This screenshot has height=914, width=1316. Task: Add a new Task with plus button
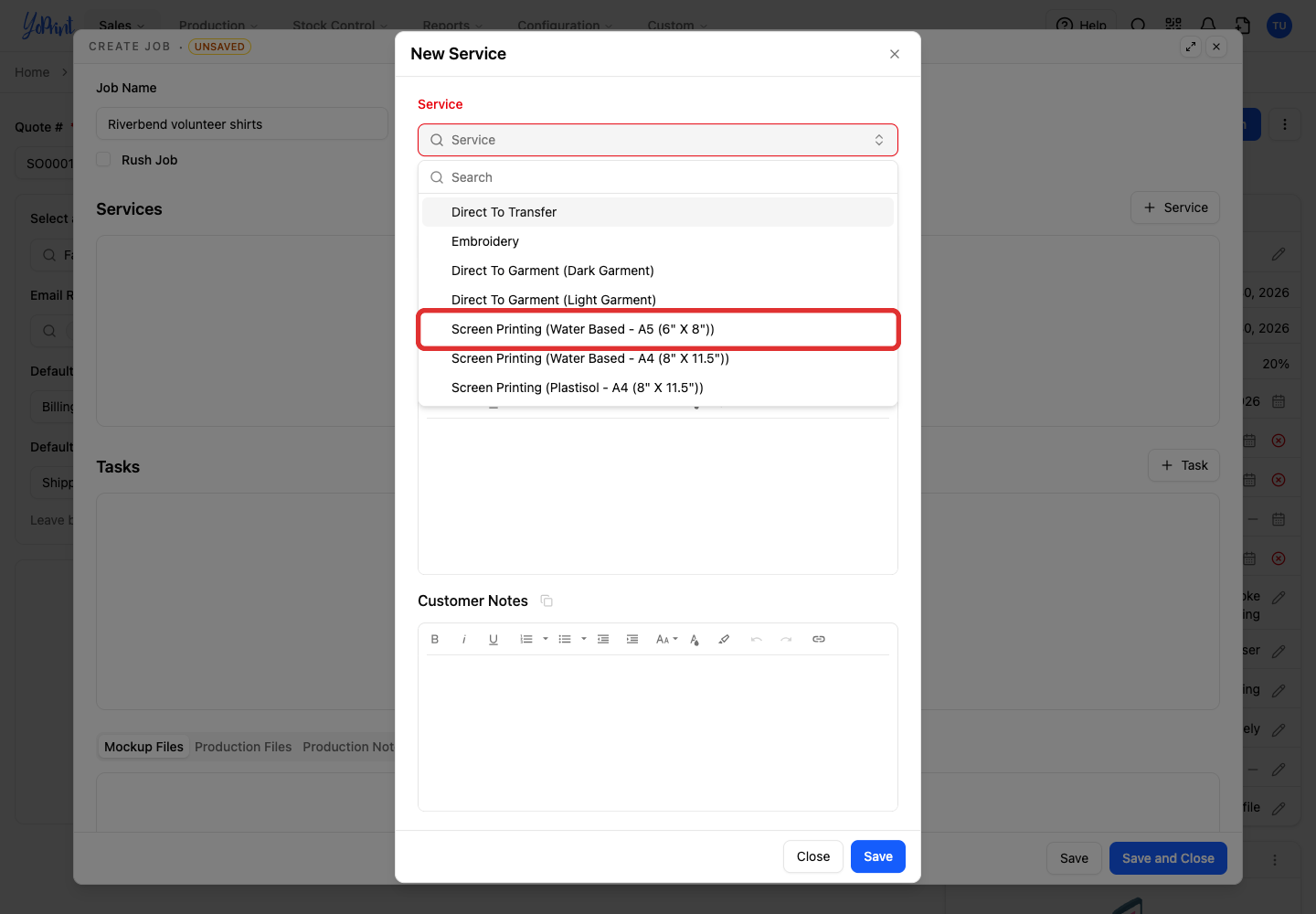[x=1184, y=465]
